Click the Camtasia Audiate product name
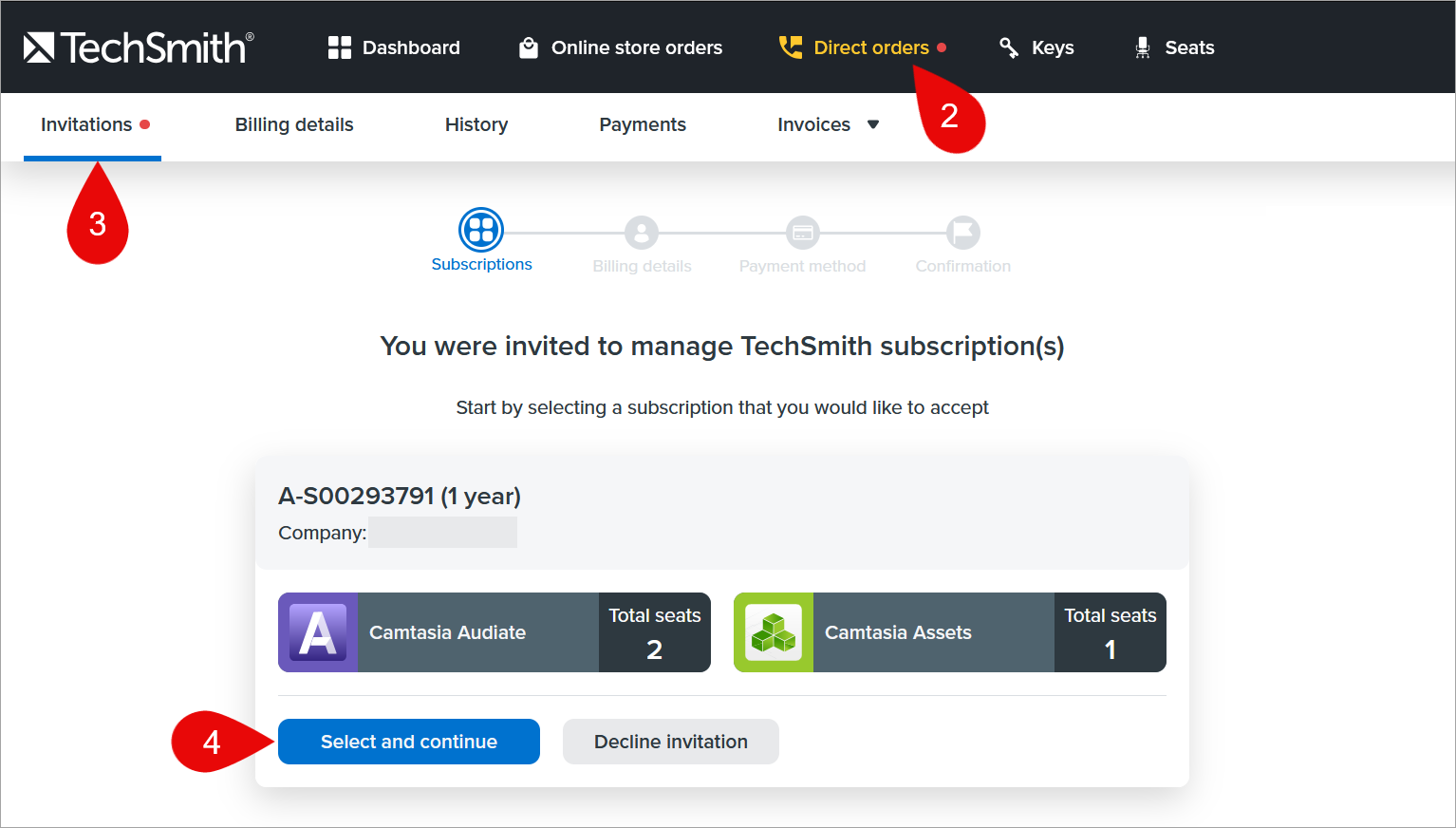Viewport: 1456px width, 828px height. (x=447, y=632)
